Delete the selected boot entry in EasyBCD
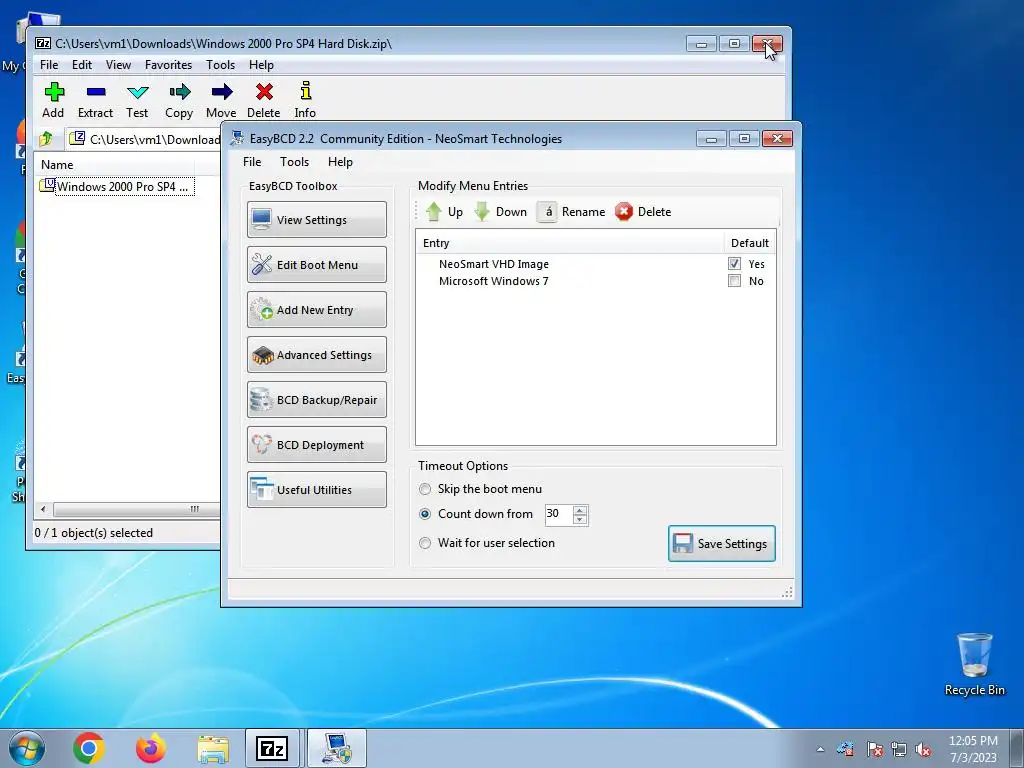The image size is (1024, 768). 643,212
